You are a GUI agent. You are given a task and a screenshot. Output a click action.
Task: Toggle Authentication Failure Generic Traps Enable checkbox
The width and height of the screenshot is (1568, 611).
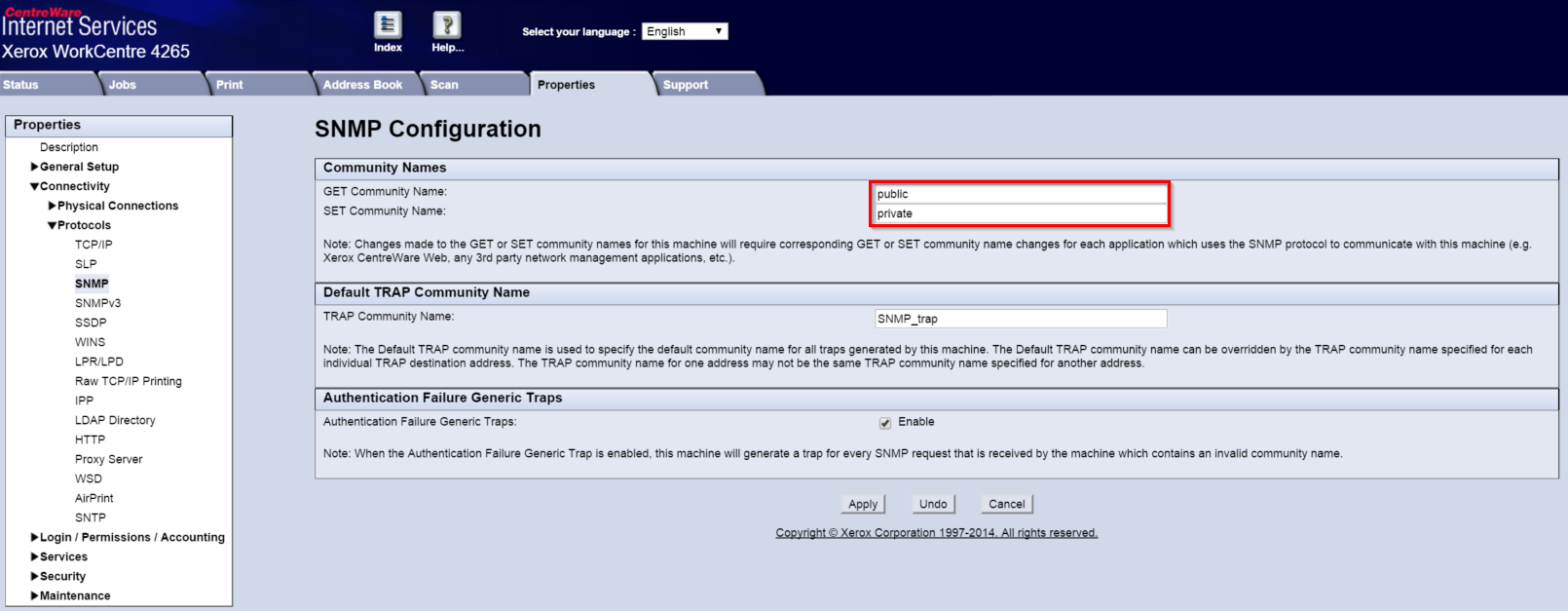tap(885, 423)
